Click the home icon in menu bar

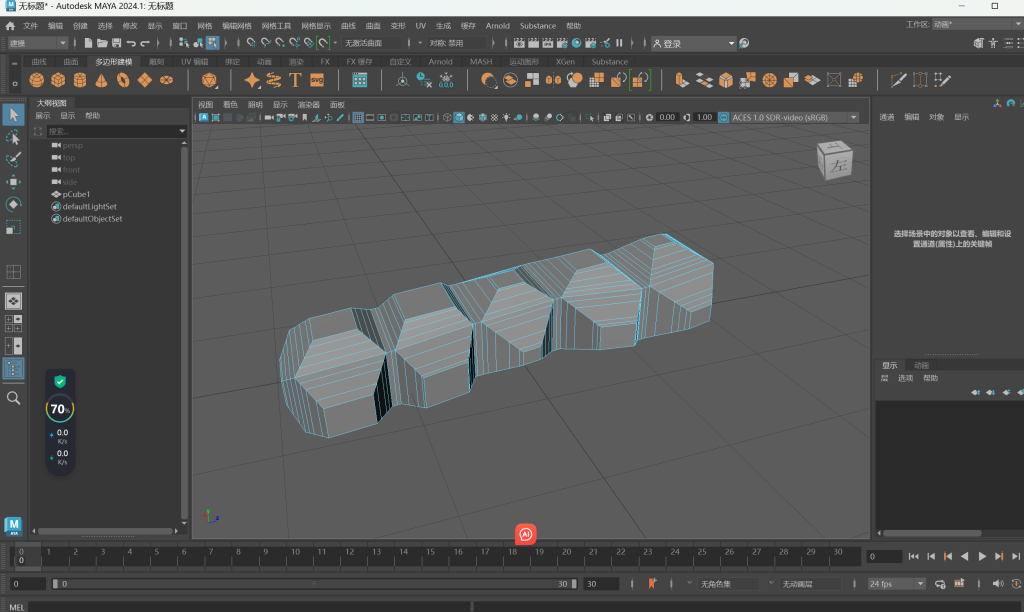[x=10, y=26]
